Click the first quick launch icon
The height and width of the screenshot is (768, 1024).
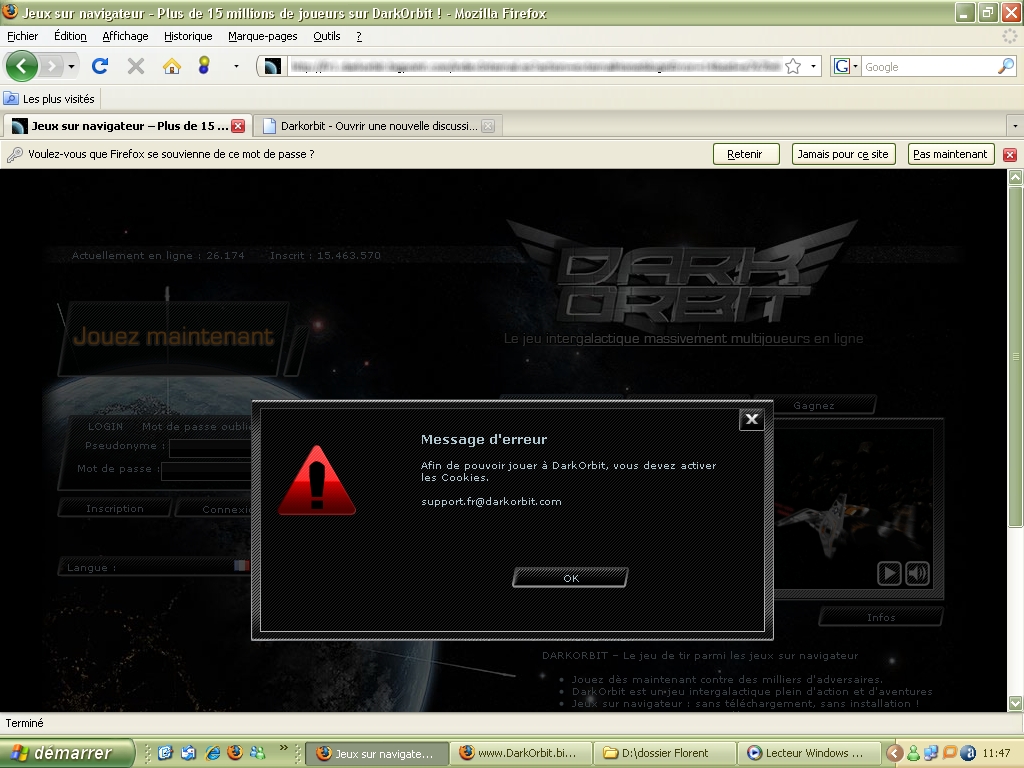[165, 753]
